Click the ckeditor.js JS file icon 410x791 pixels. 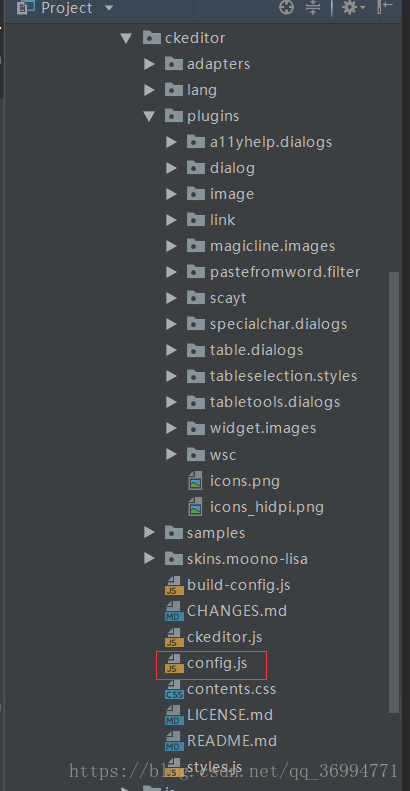(173, 638)
